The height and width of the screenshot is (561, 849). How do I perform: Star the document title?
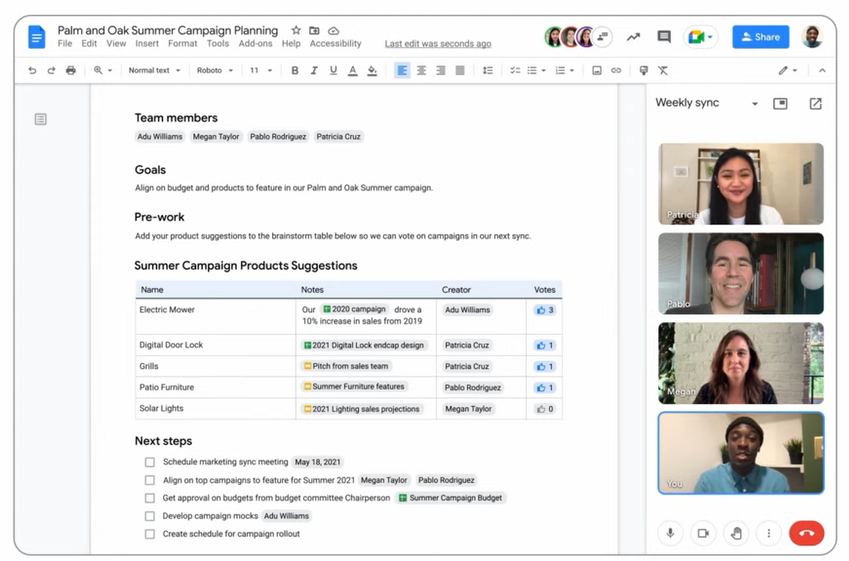pyautogui.click(x=296, y=31)
